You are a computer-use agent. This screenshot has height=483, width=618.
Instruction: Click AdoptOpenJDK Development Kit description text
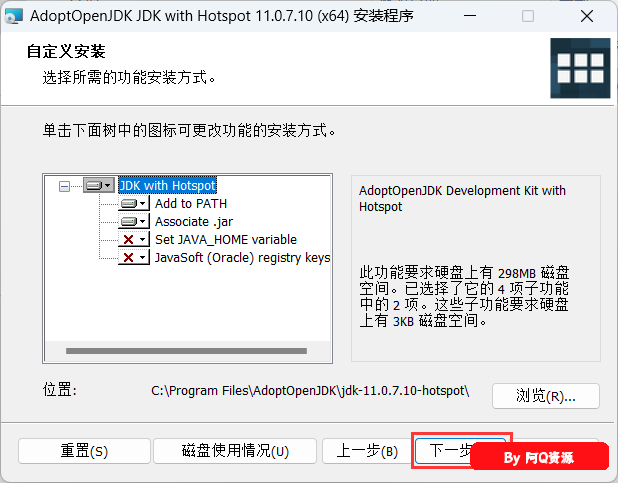click(462, 198)
